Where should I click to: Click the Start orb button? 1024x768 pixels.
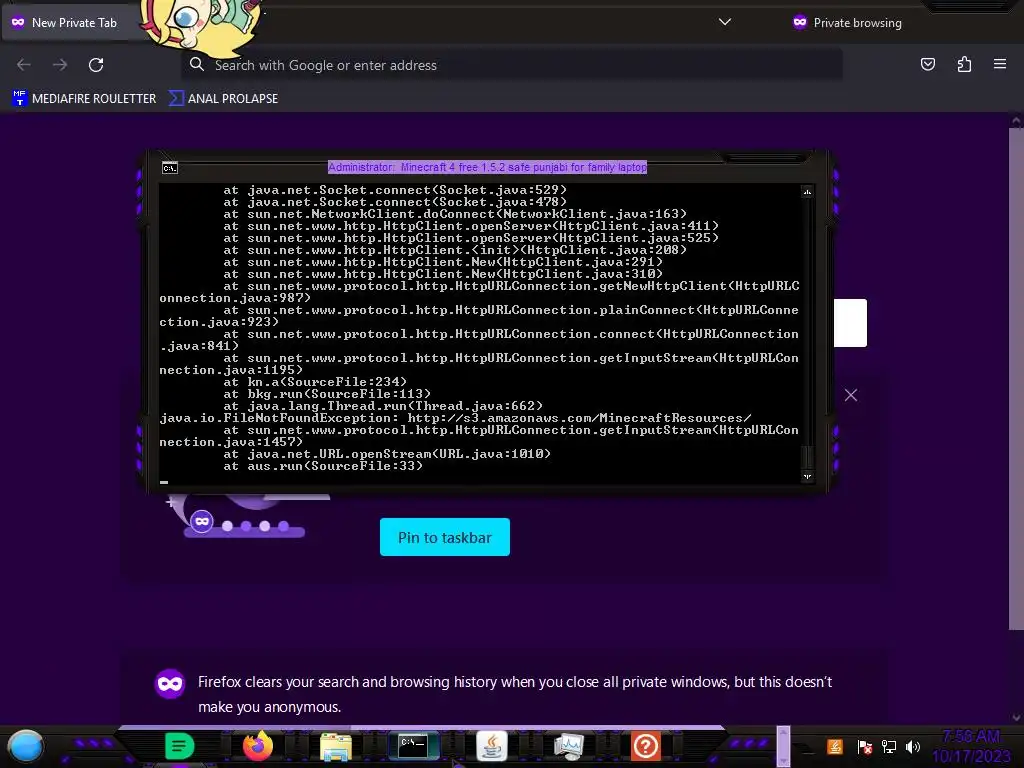26,746
